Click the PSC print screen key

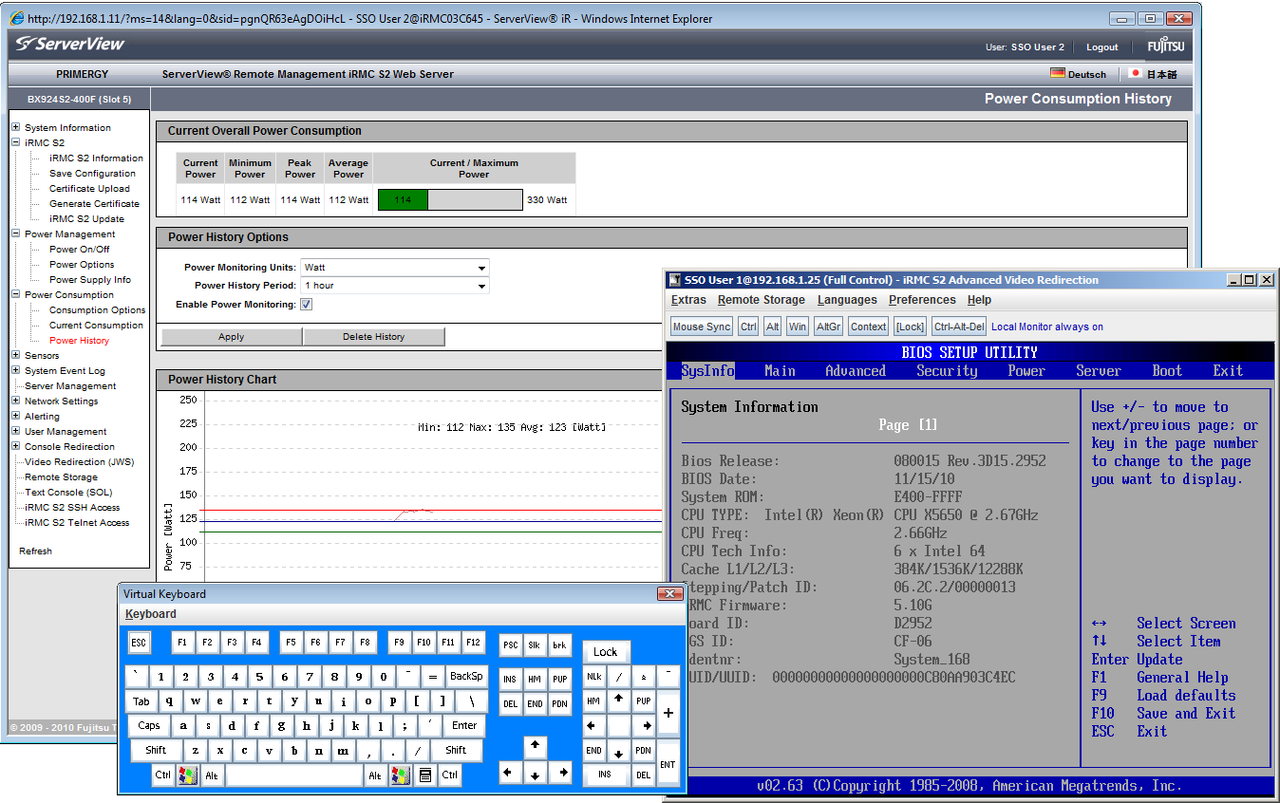tap(510, 645)
